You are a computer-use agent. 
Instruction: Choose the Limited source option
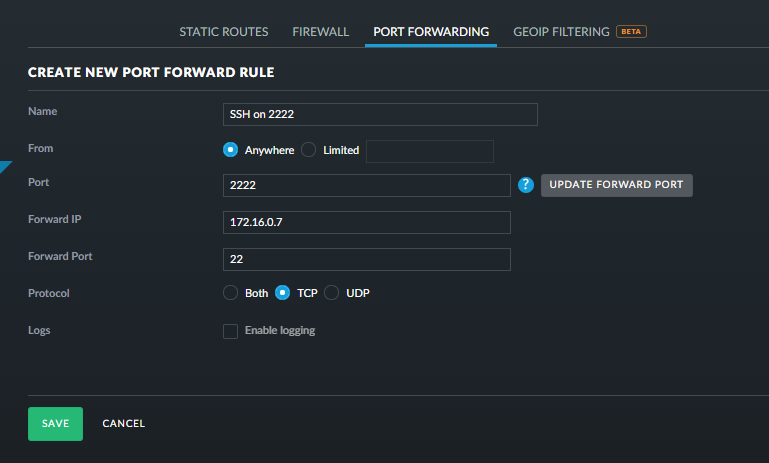coord(308,150)
